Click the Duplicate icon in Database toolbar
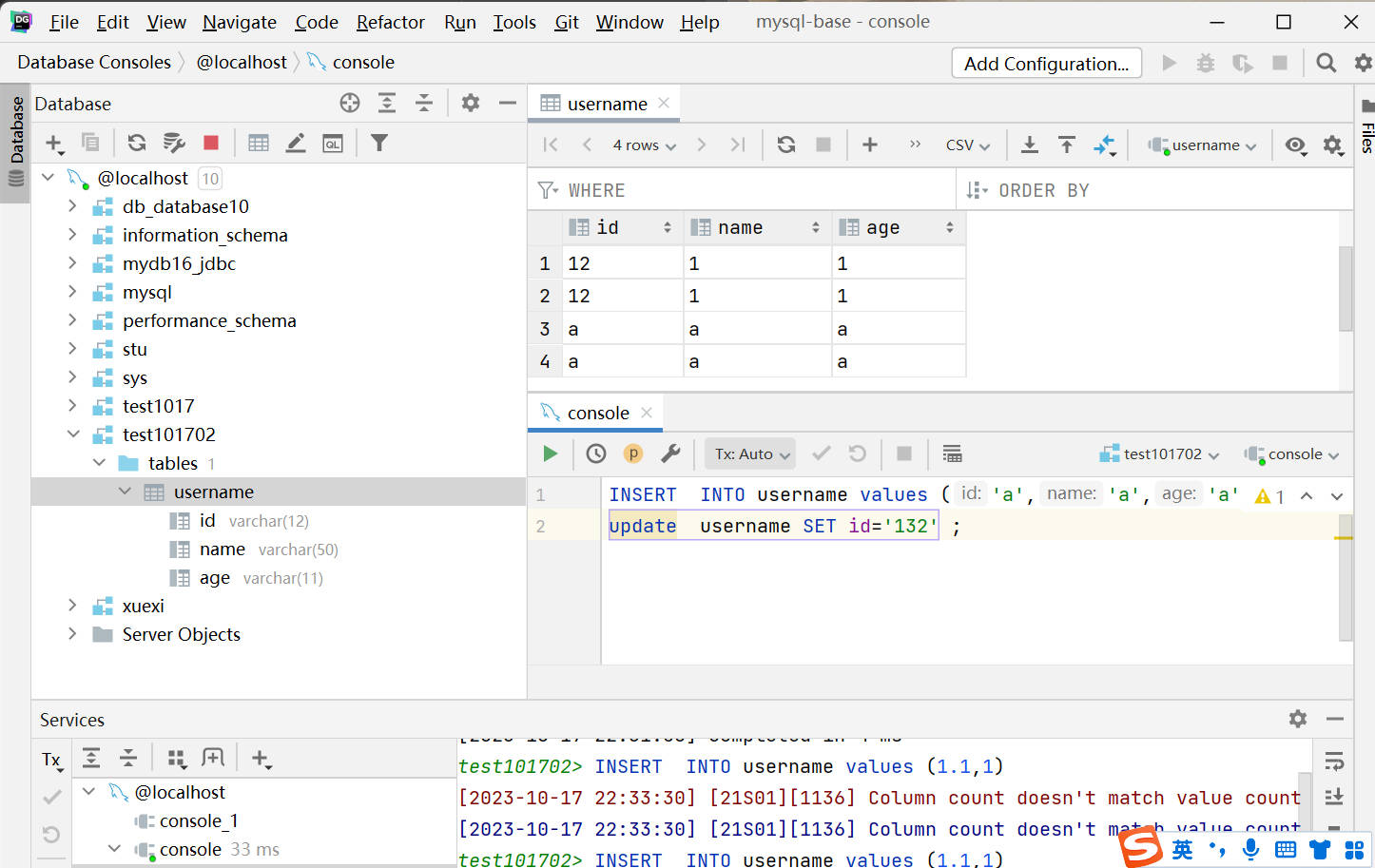Viewport: 1375px width, 868px height. [x=90, y=143]
